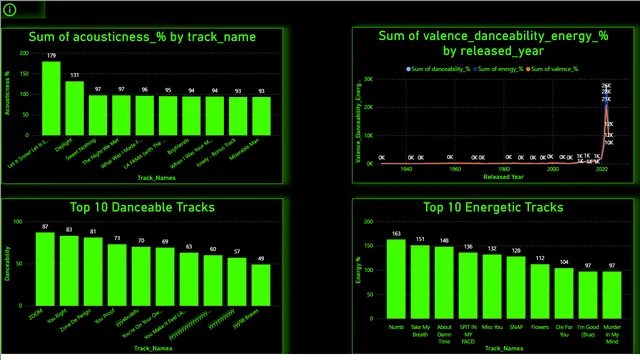Select the You Right bar valued 83
Screen dimensions: 640x360
pyautogui.click(x=69, y=271)
